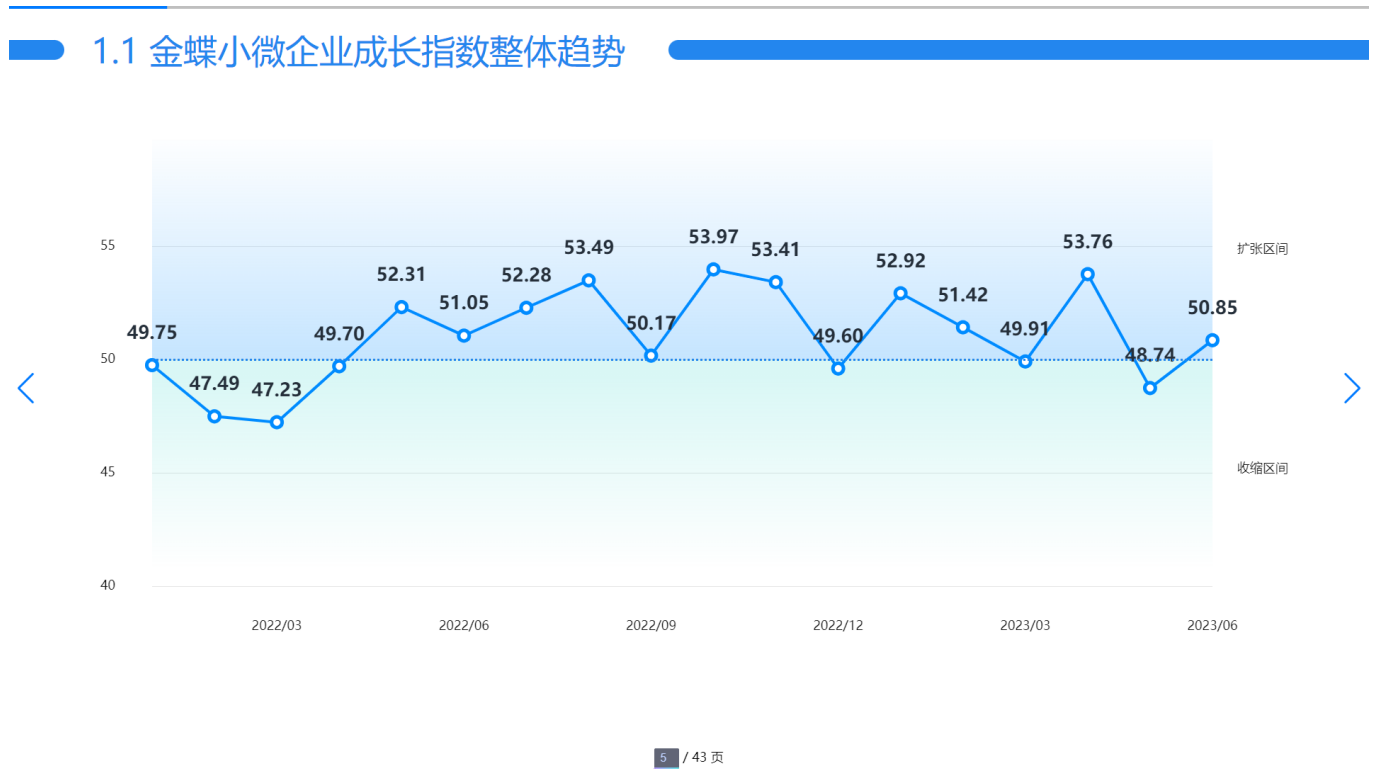Select the data point labeled 50.85

point(1212,340)
